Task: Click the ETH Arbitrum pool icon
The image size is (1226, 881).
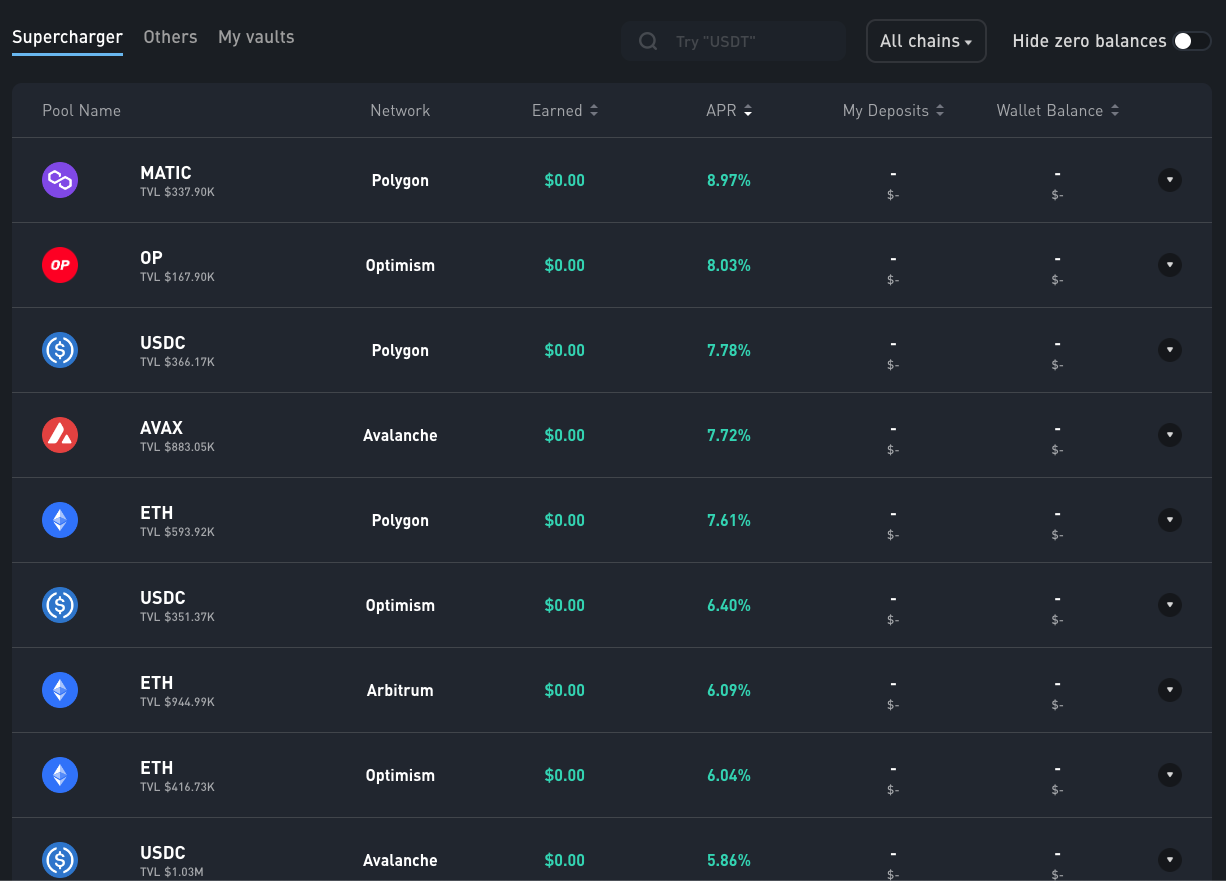Action: [60, 690]
